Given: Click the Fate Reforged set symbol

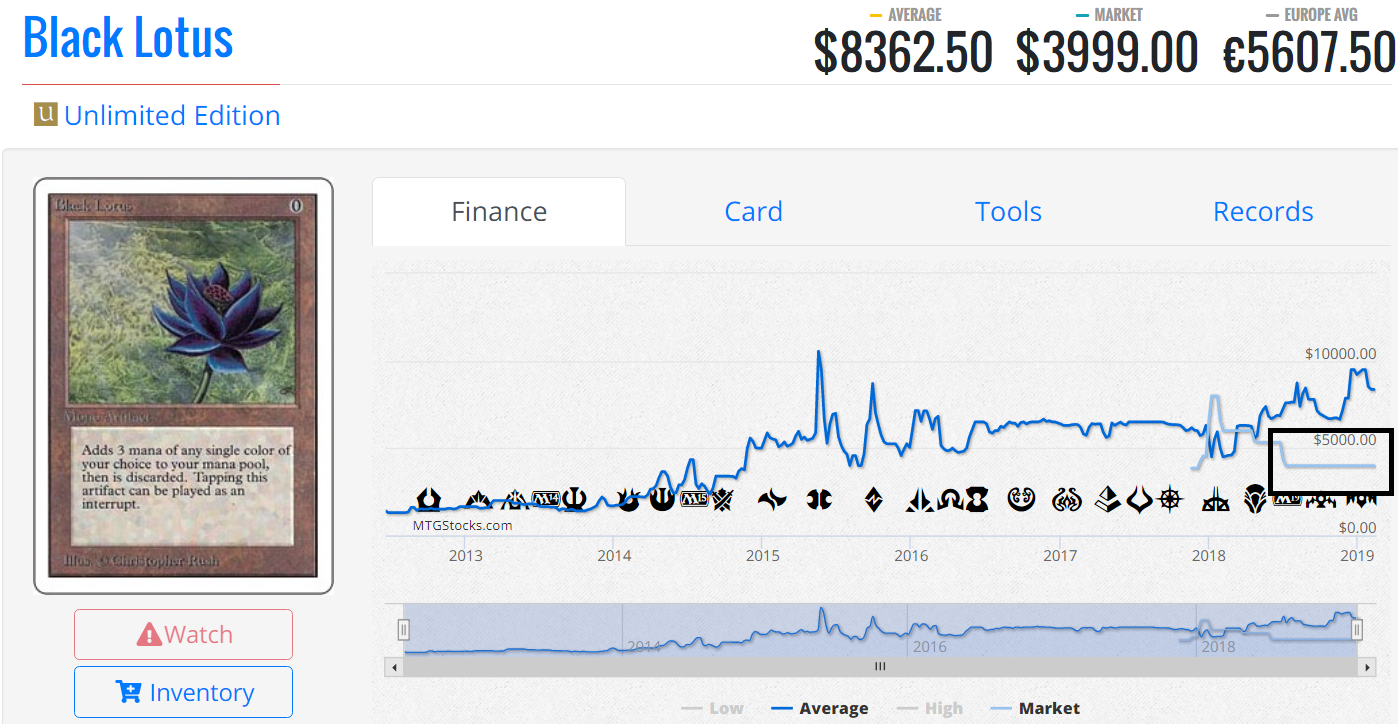Looking at the screenshot, I should click(772, 498).
